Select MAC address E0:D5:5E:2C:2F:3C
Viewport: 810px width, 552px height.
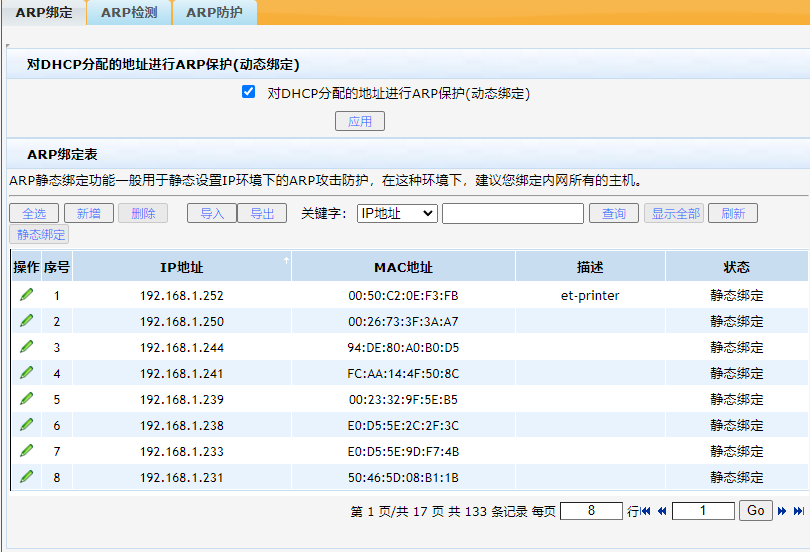pos(403,425)
